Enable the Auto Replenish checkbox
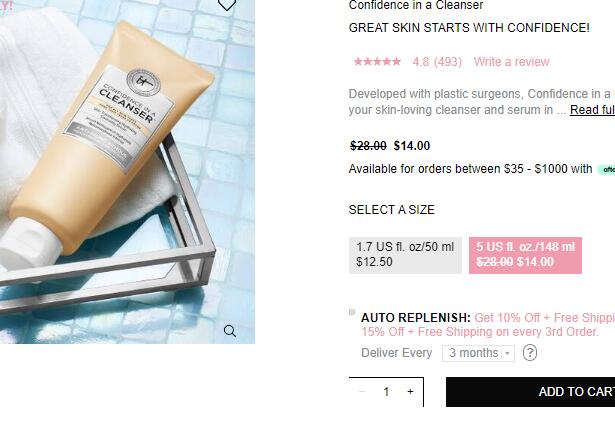 point(352,312)
